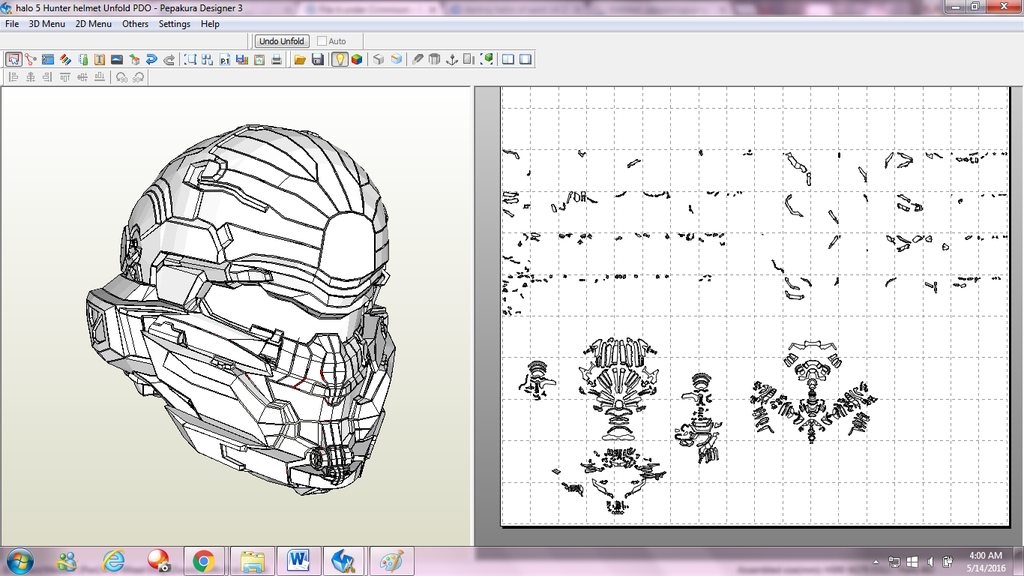Expand the hidden system tray icons arrow
Screen dimensions: 1024x576
pyautogui.click(x=876, y=561)
